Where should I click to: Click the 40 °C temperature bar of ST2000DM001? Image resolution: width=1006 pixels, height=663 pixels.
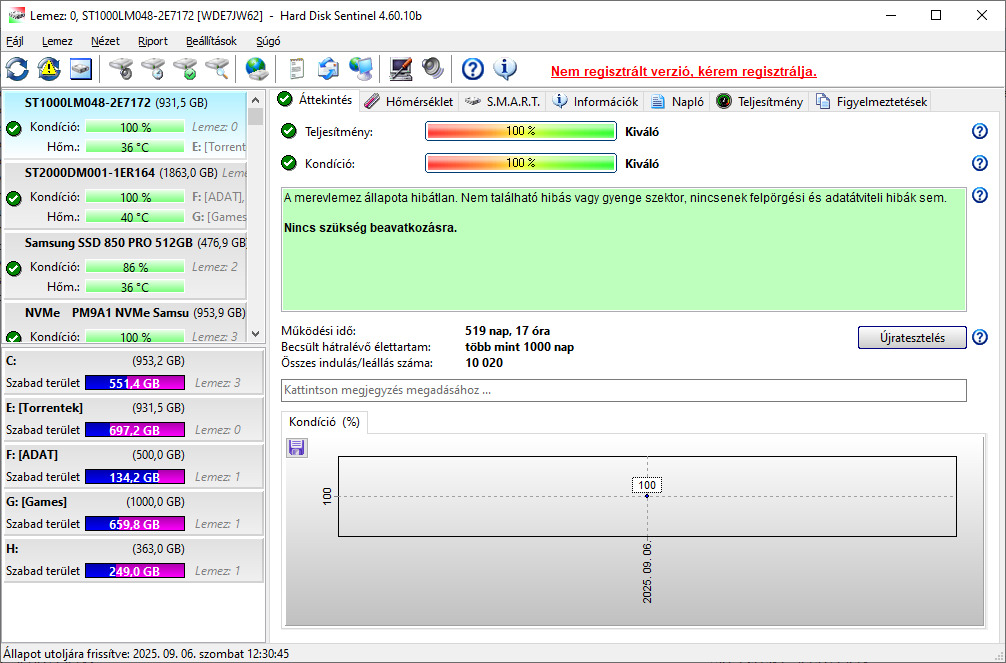click(x=135, y=217)
